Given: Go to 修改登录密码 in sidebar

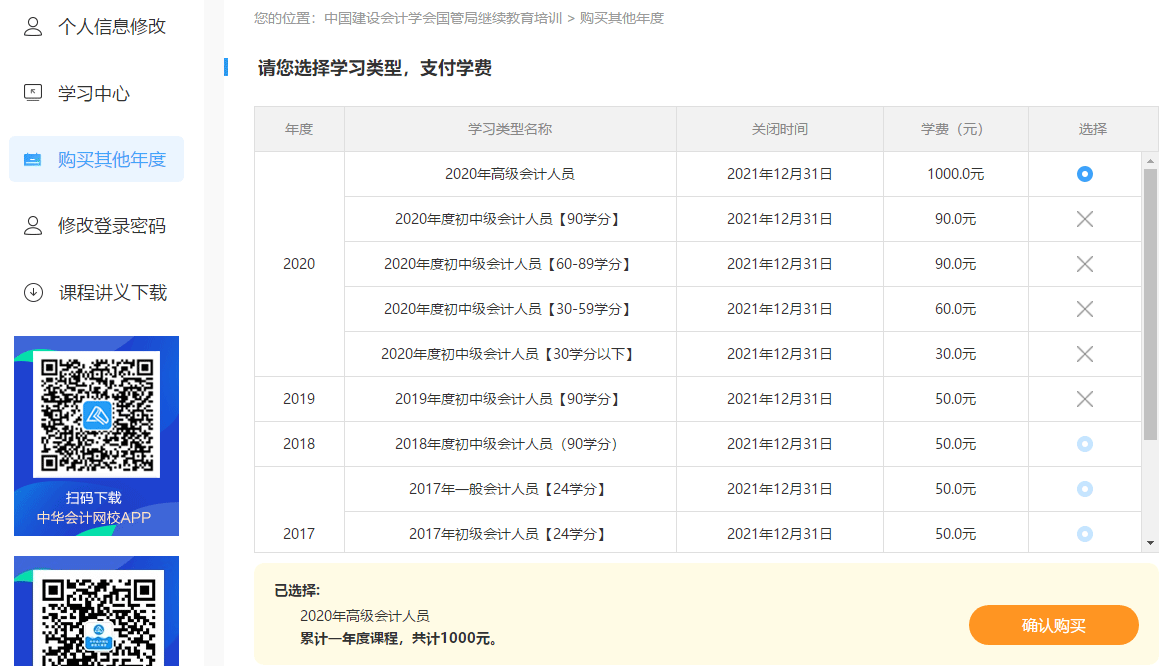Looking at the screenshot, I should (x=111, y=226).
